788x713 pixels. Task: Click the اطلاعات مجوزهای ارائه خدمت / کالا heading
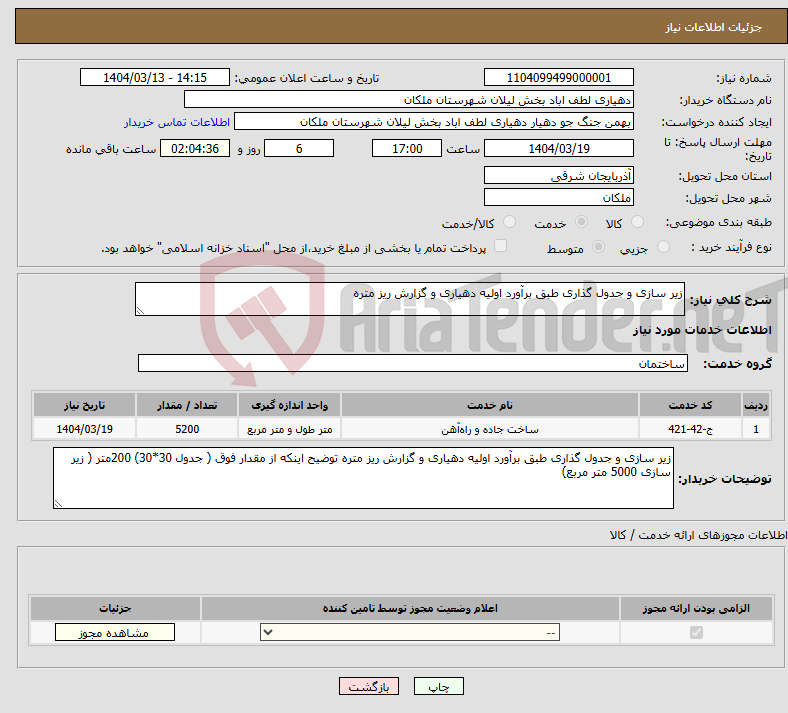pos(699,535)
